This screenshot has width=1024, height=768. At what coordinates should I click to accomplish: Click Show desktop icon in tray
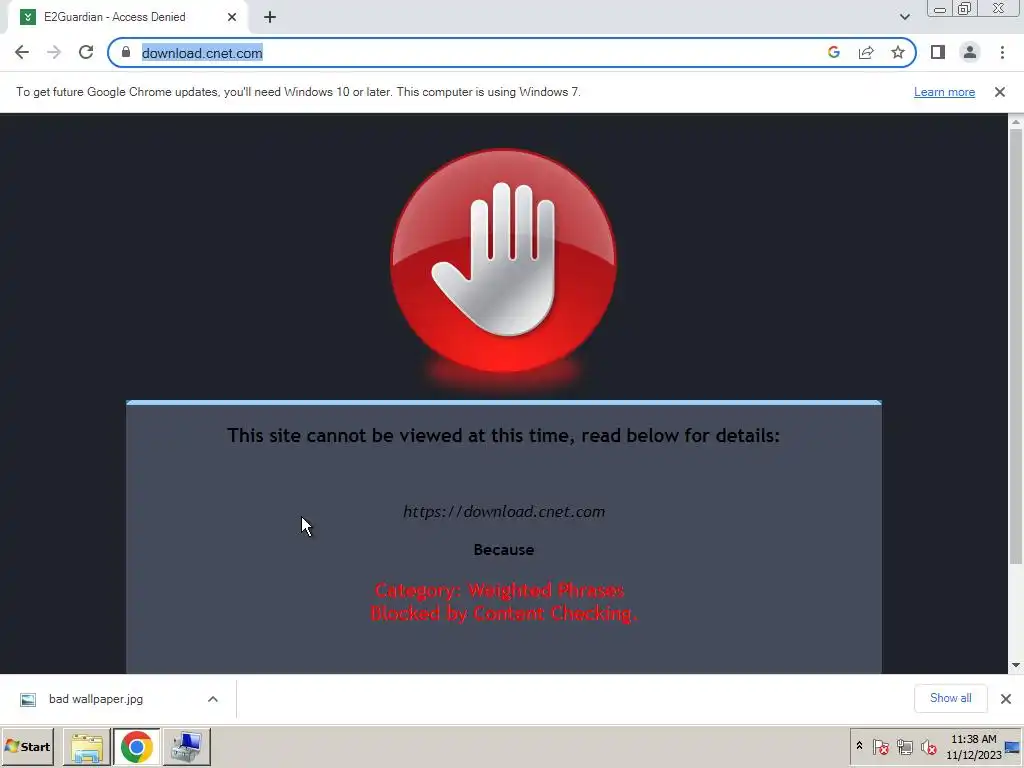[x=1013, y=747]
